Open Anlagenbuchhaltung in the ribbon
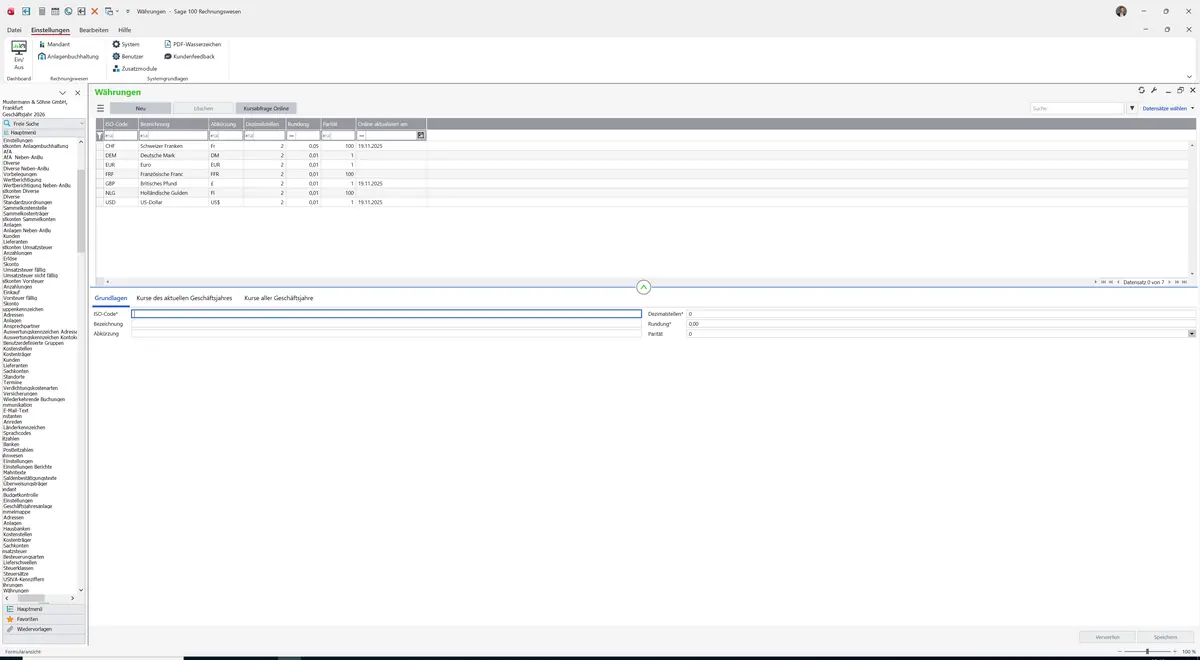Image resolution: width=1200 pixels, height=660 pixels. point(69,57)
